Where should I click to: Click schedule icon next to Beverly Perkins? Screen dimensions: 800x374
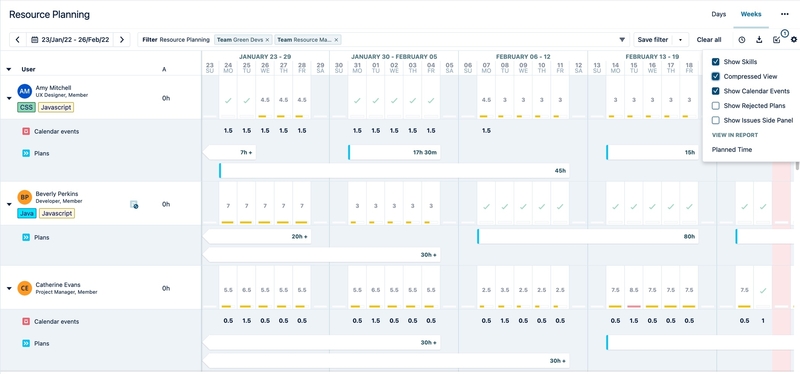tap(134, 205)
